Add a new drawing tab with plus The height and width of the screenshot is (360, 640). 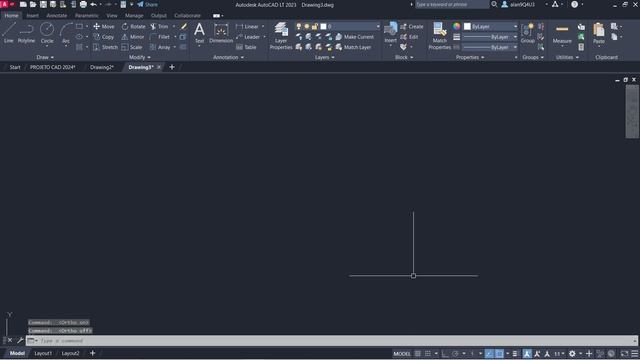click(x=172, y=67)
